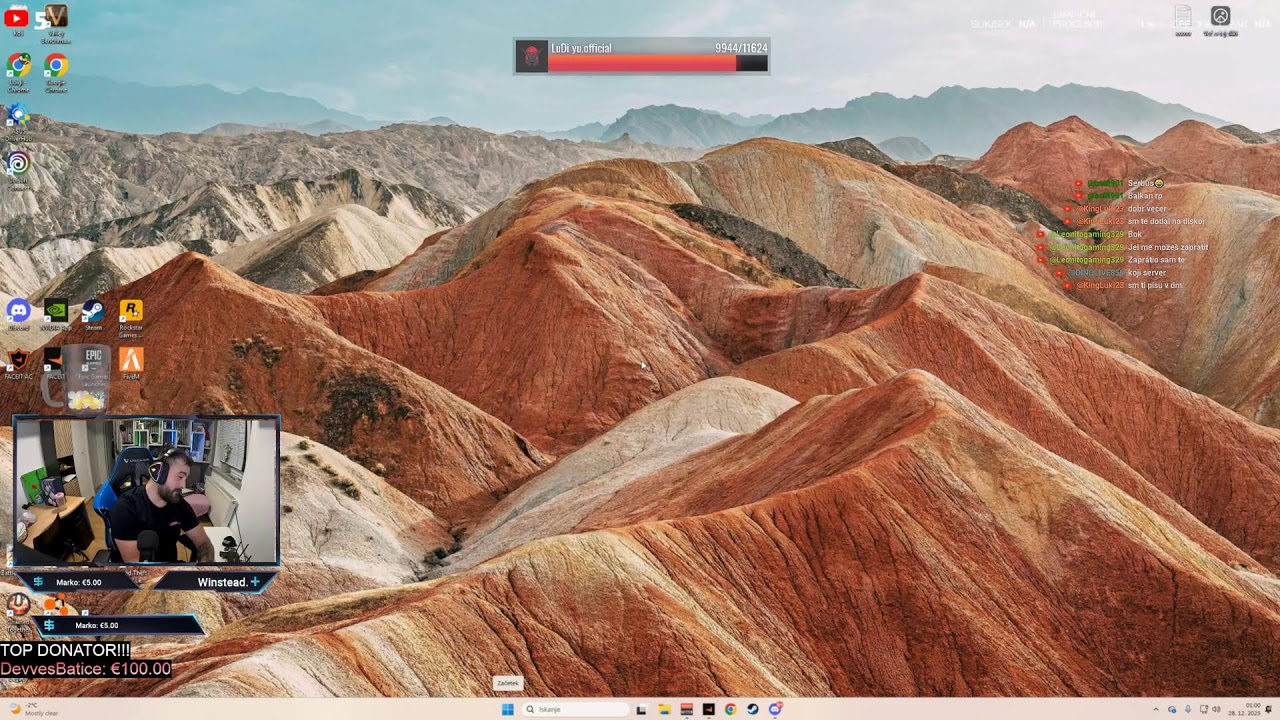Open Steam from the taskbar
This screenshot has height=720, width=1280.
point(752,709)
